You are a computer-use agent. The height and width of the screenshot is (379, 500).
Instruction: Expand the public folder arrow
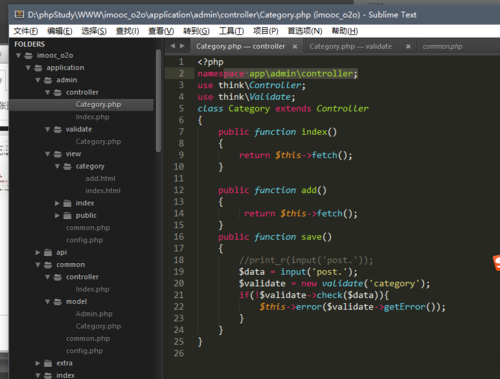tap(57, 215)
